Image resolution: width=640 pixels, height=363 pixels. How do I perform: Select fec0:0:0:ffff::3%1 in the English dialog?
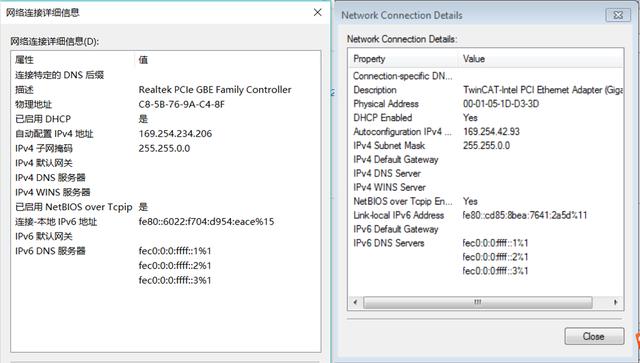point(496,271)
